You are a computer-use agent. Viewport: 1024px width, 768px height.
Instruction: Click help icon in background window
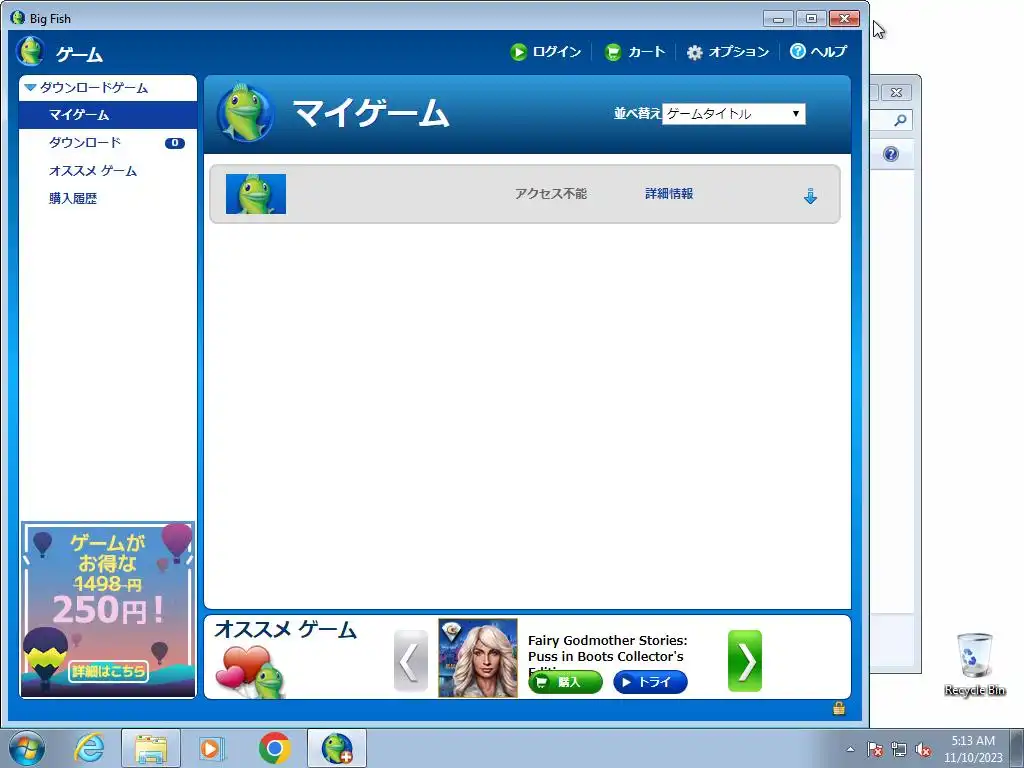click(891, 154)
